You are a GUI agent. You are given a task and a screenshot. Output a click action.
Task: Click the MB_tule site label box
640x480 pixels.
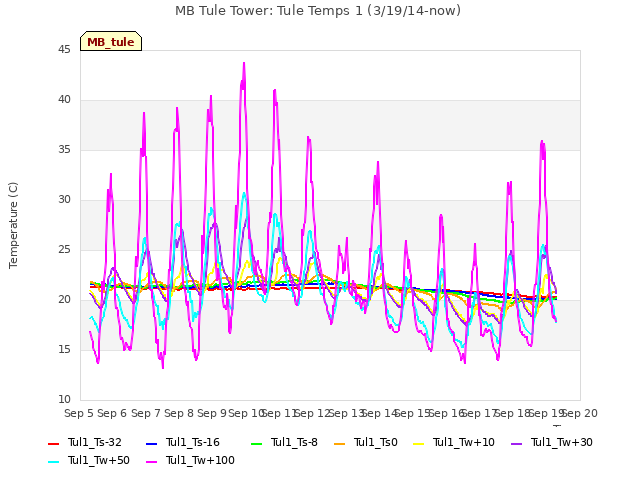tap(111, 42)
